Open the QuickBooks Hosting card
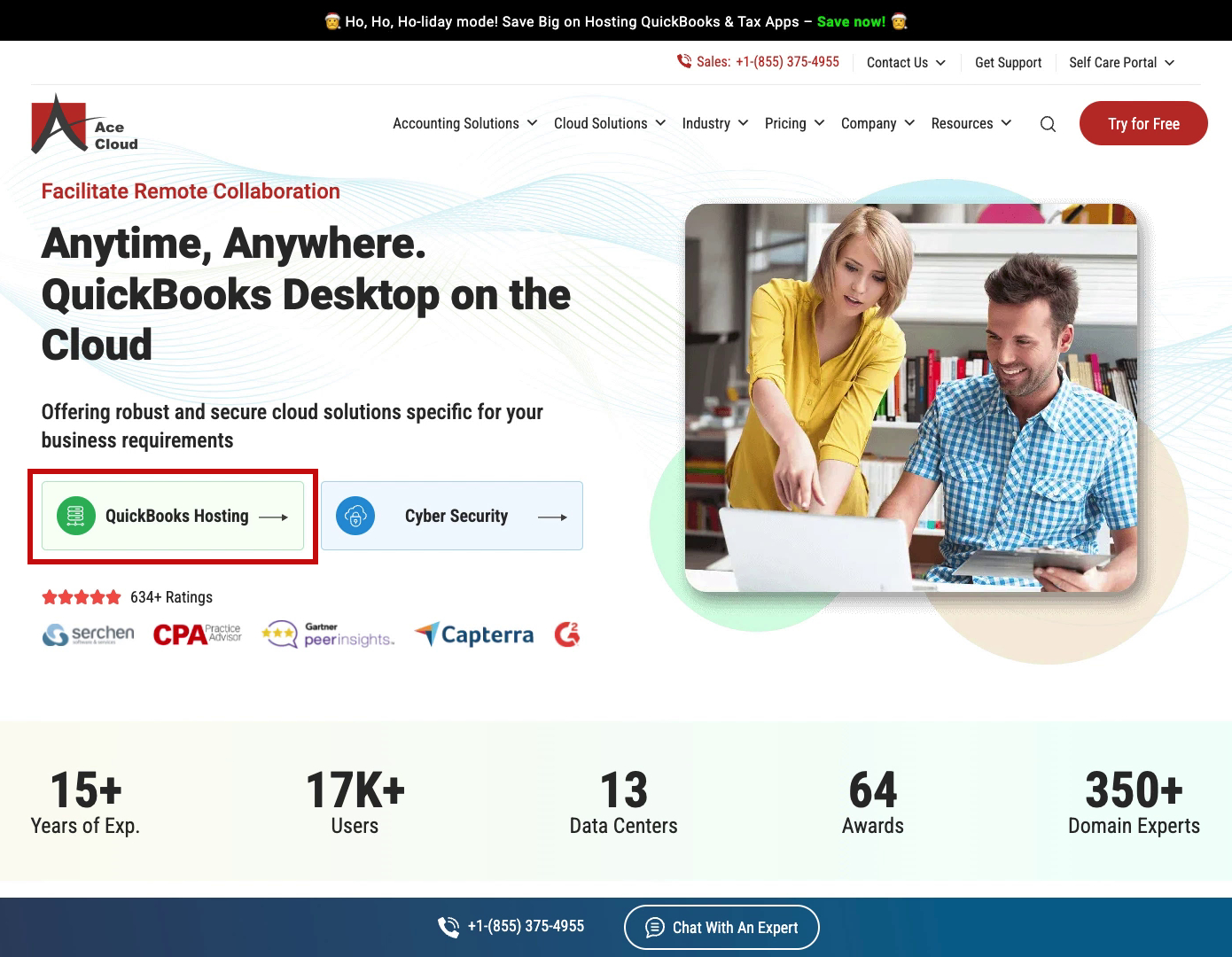 point(173,516)
